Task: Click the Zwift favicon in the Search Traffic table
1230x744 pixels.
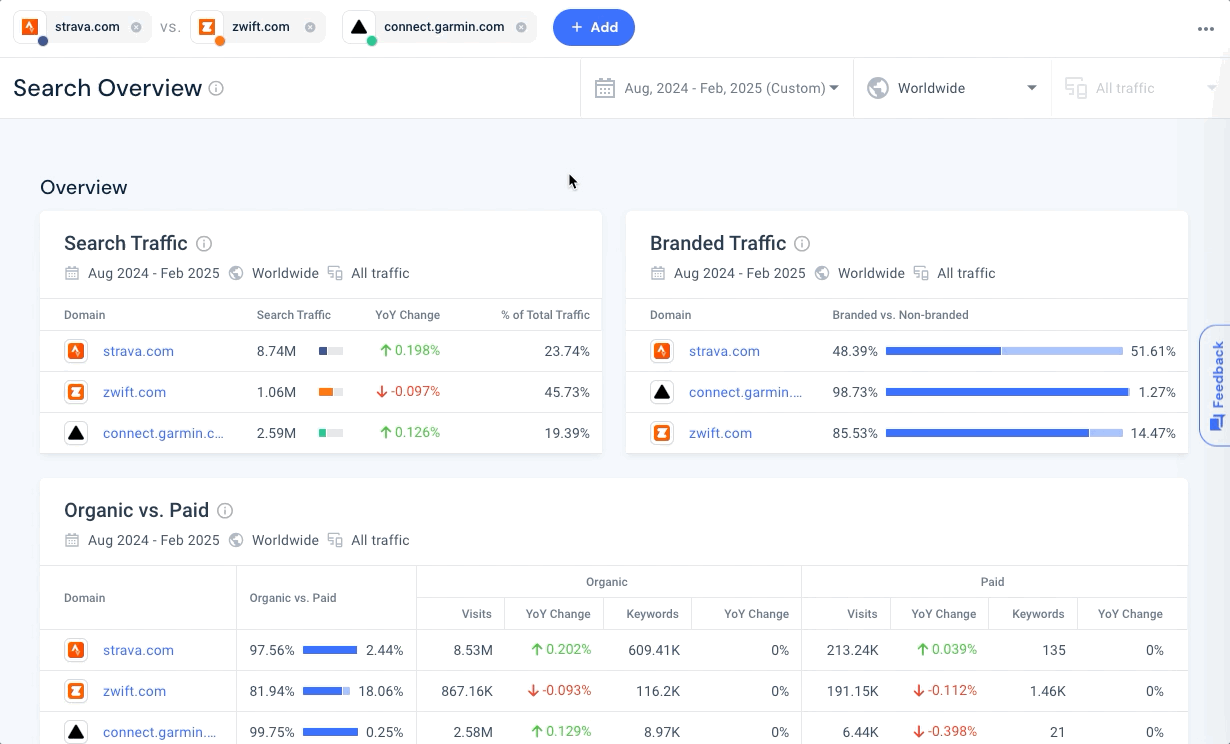Action: tap(76, 392)
